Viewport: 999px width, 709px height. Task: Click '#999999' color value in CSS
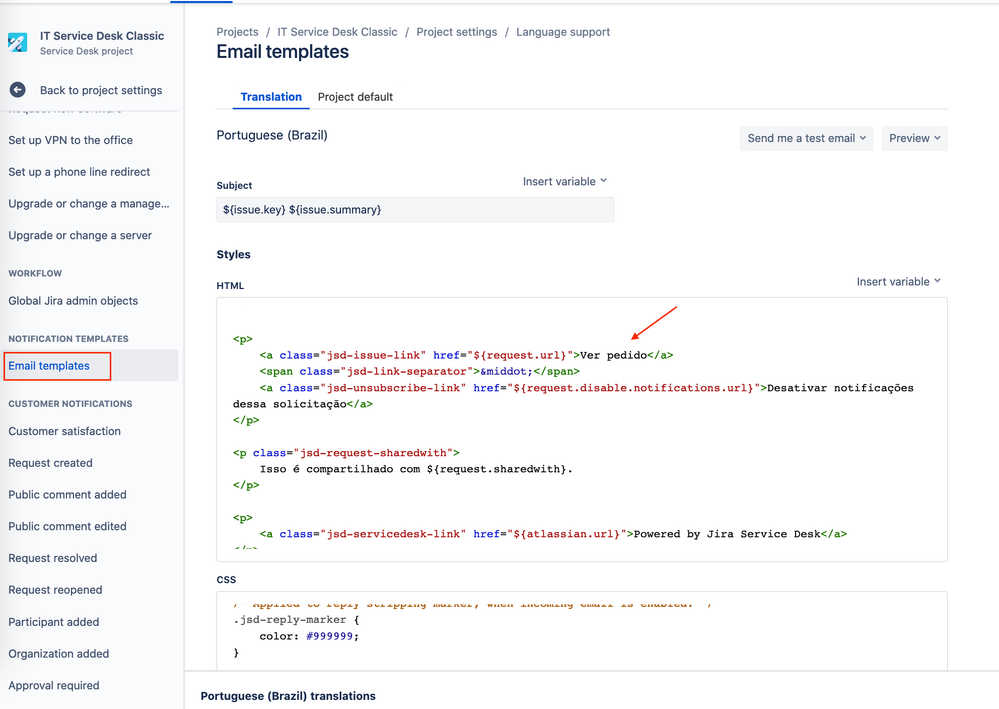[329, 636]
